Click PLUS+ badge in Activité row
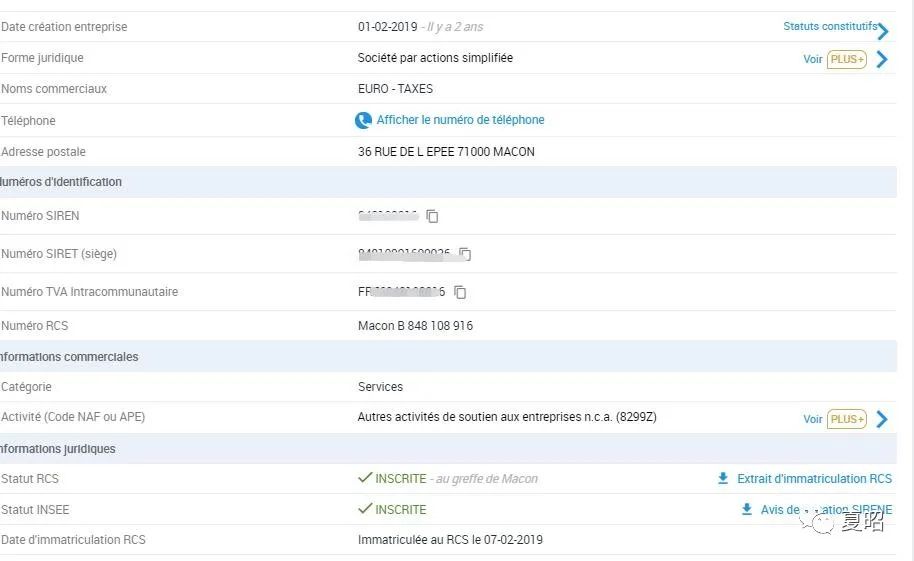 pos(847,419)
